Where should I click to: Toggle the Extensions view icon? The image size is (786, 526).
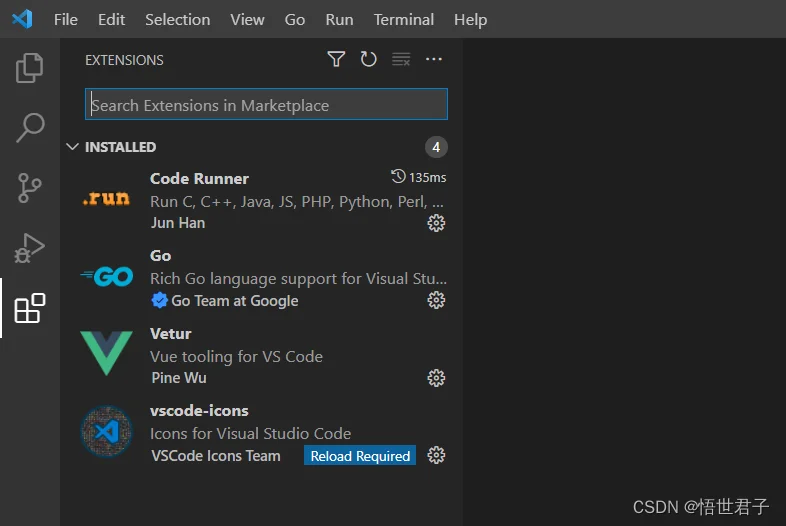coord(30,308)
